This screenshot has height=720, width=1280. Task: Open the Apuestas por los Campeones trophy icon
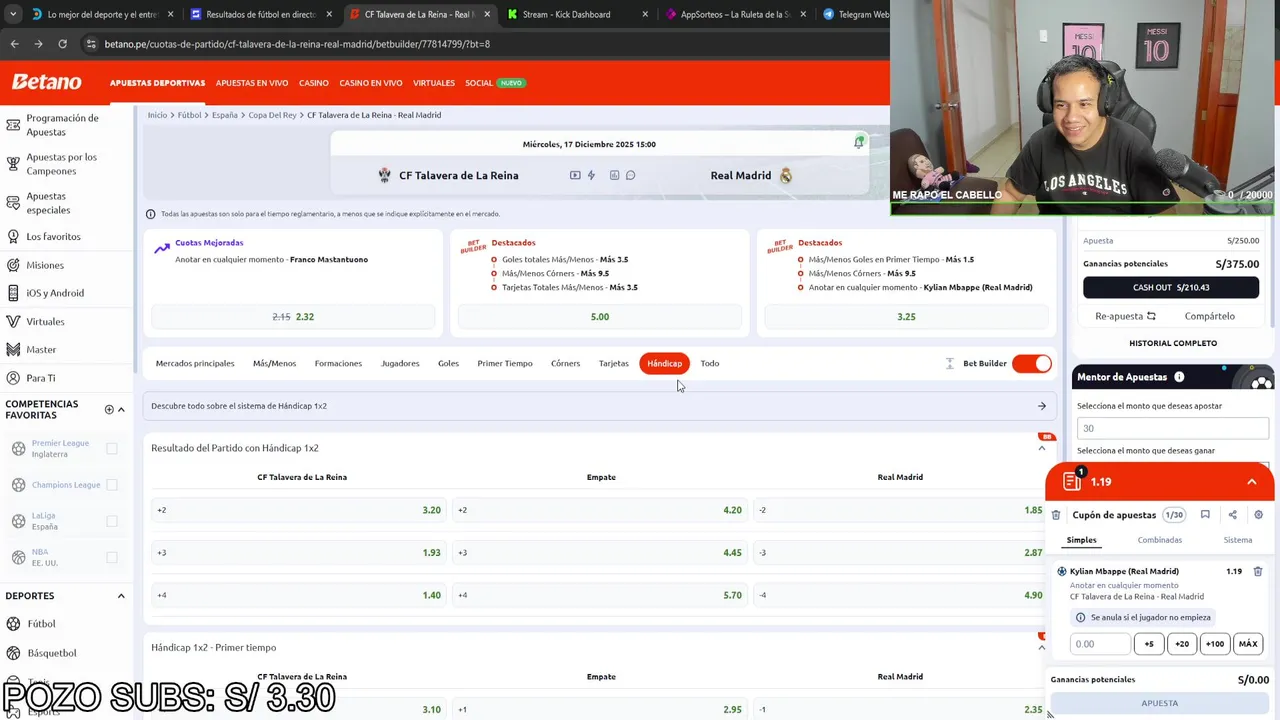[13, 164]
